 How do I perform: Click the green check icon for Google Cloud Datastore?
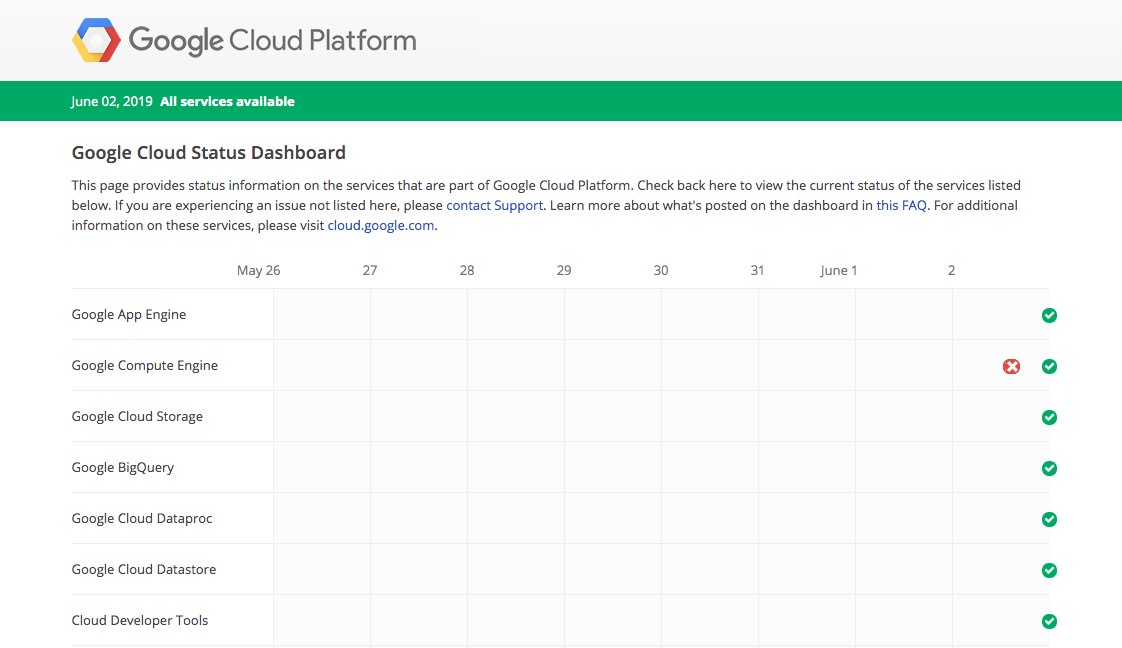point(1049,570)
